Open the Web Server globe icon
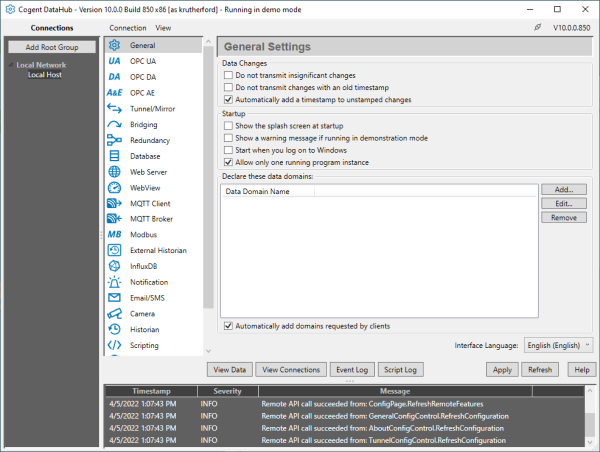The width and height of the screenshot is (600, 452). pos(114,172)
